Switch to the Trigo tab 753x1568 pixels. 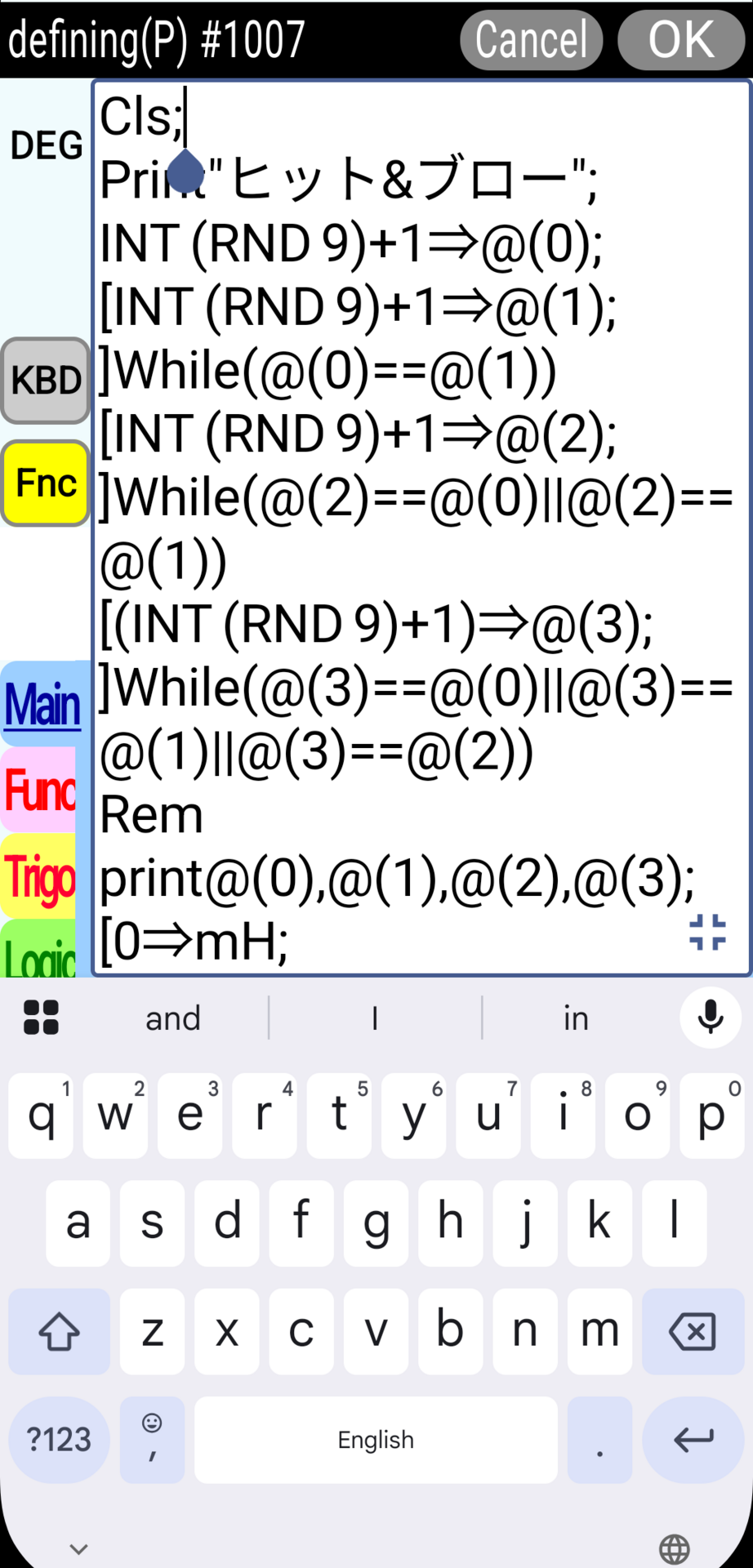(41, 877)
